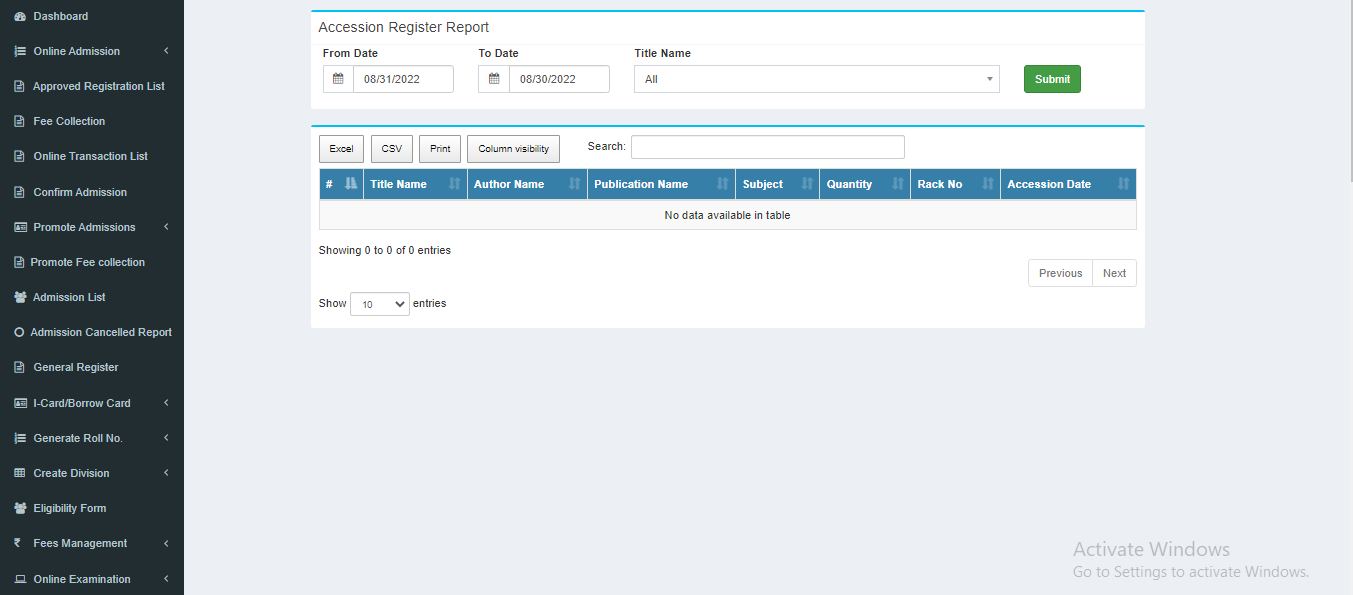
Task: Click the Create Division grid icon
Action: pyautogui.click(x=19, y=473)
